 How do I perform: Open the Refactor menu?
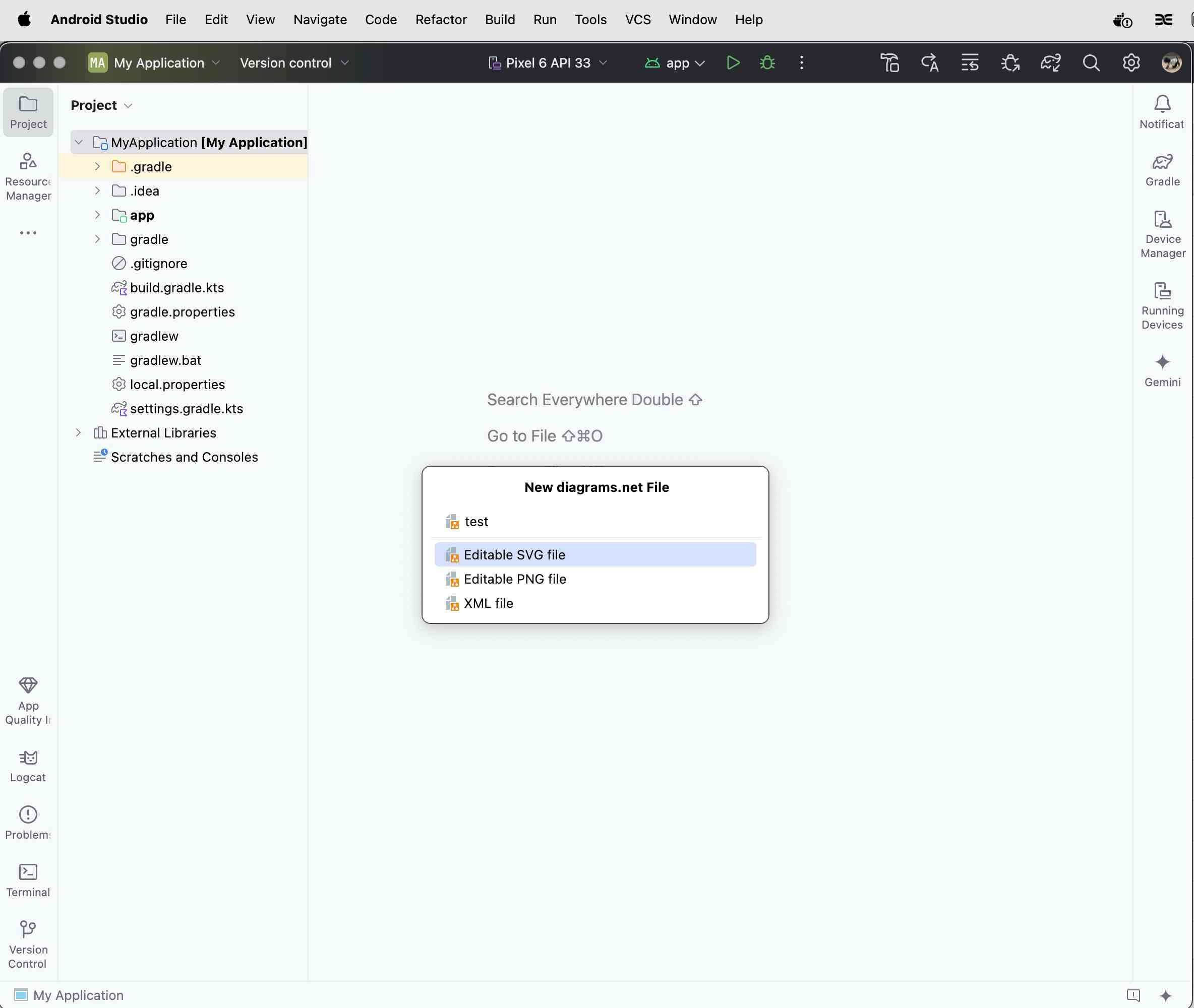[x=440, y=20]
